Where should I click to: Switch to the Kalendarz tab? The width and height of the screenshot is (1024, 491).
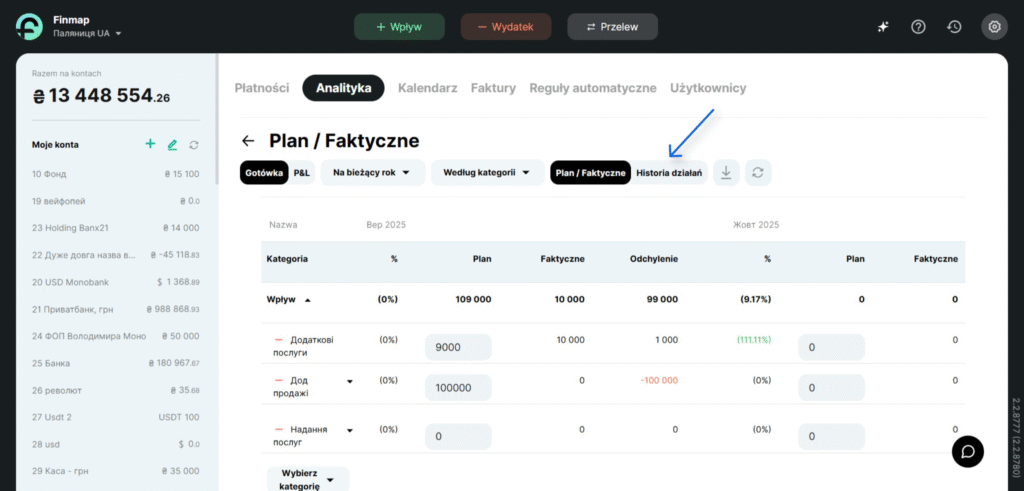pos(427,88)
